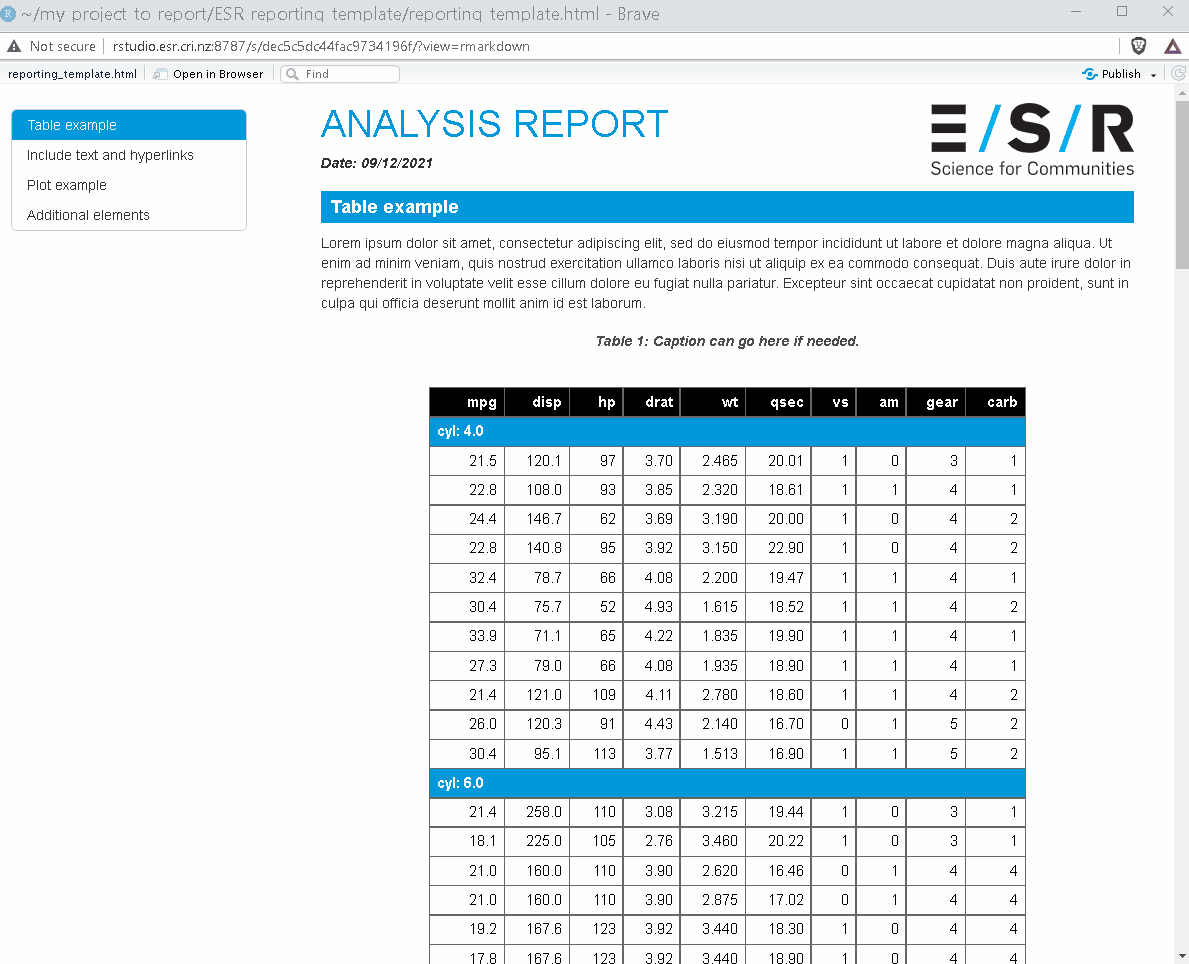Click the address bar URL
This screenshot has height=964, width=1189.
point(321,46)
